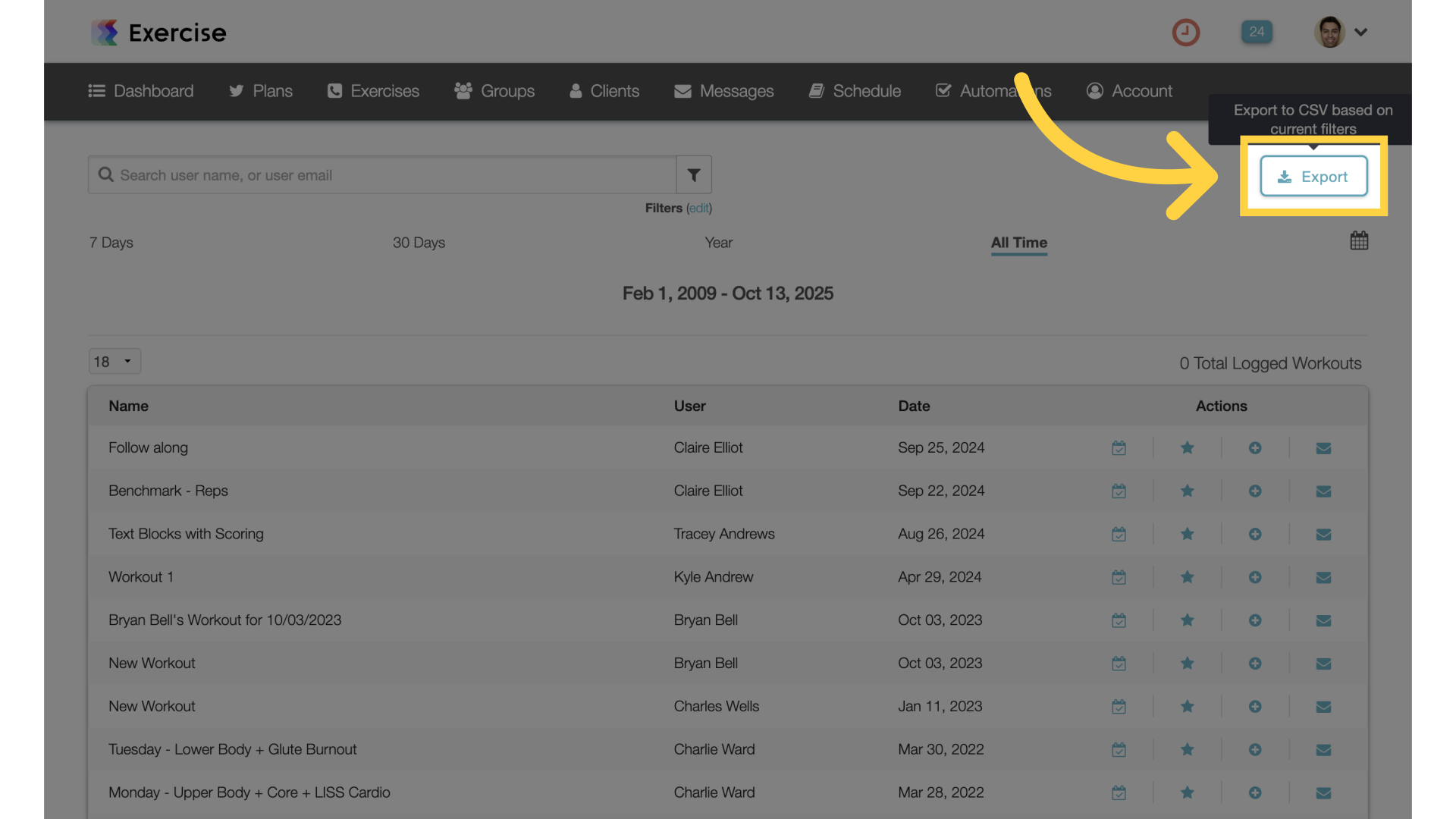Click the notification badge showing 24

coord(1257,32)
